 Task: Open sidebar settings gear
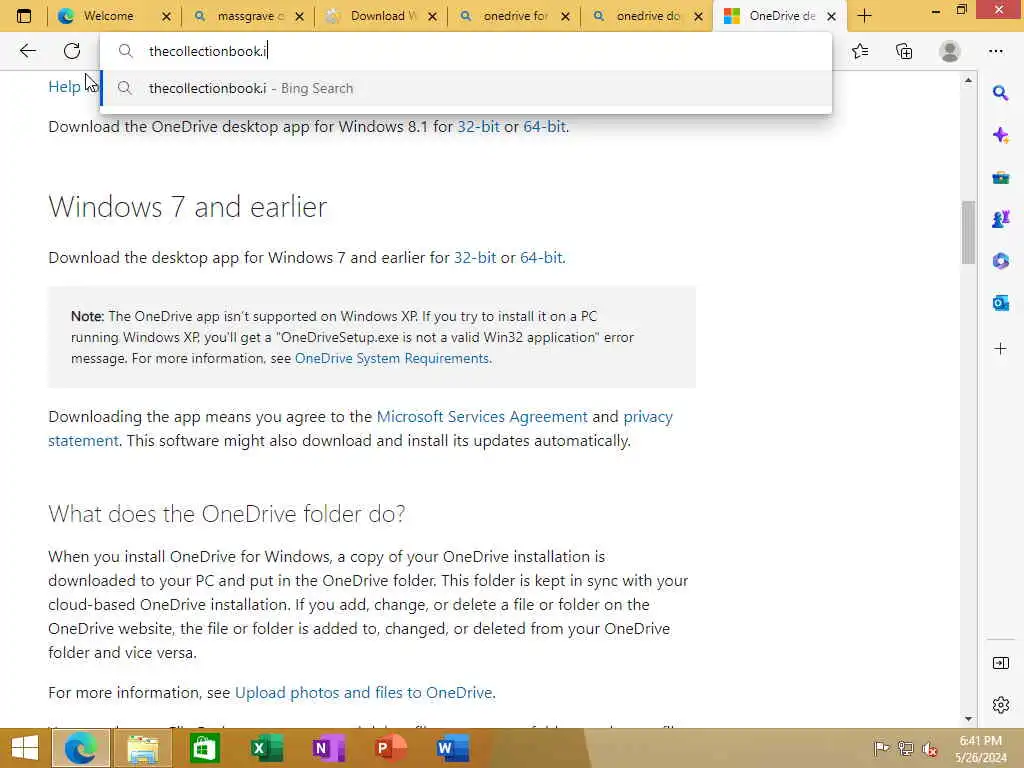click(x=1000, y=705)
